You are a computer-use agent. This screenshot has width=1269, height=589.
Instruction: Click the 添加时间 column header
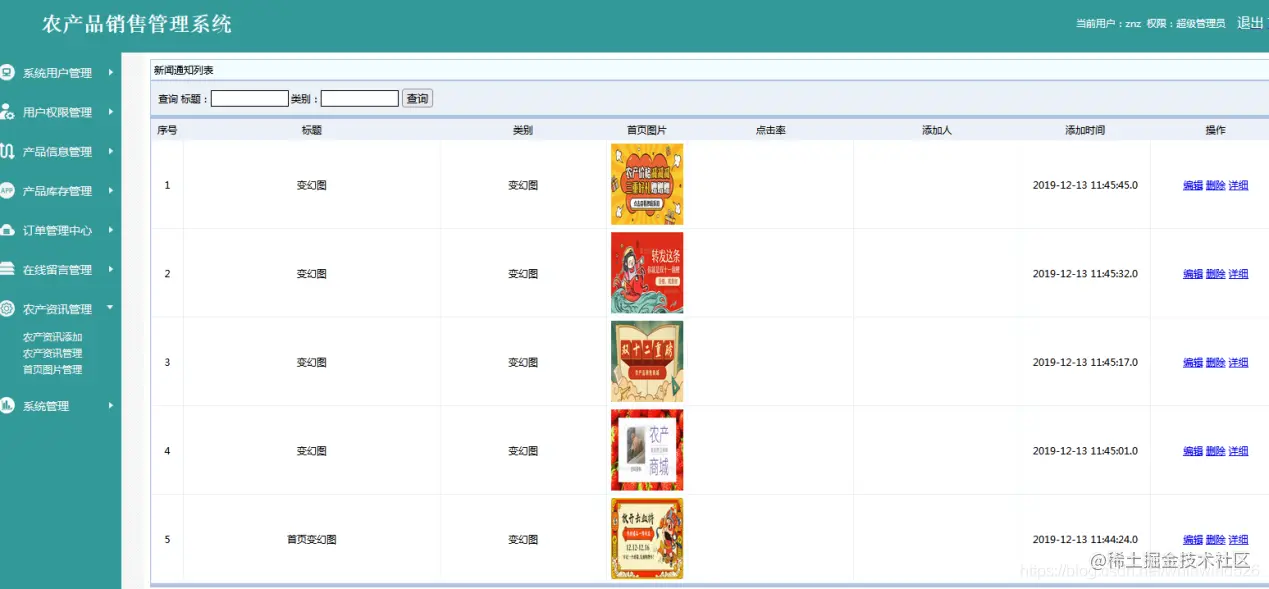[1085, 130]
